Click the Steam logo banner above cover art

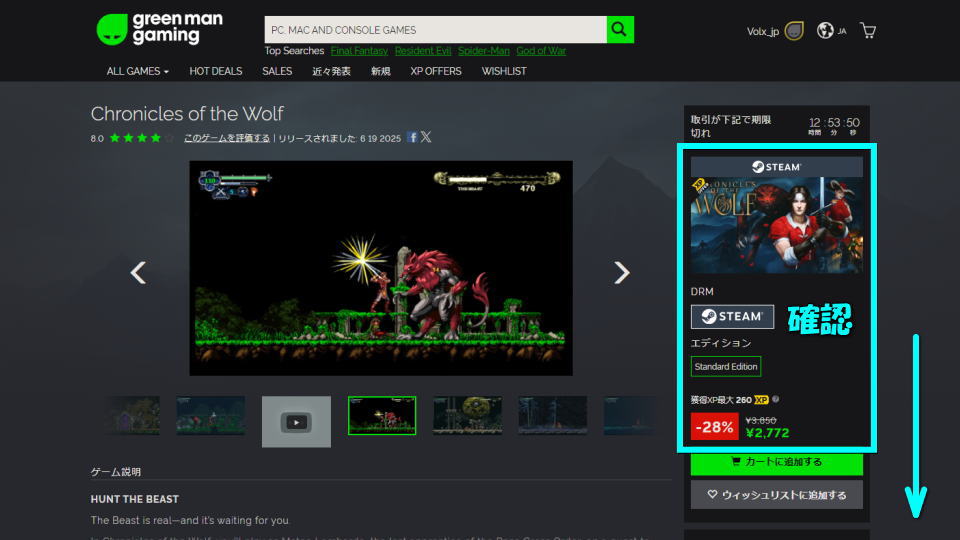[x=776, y=167]
